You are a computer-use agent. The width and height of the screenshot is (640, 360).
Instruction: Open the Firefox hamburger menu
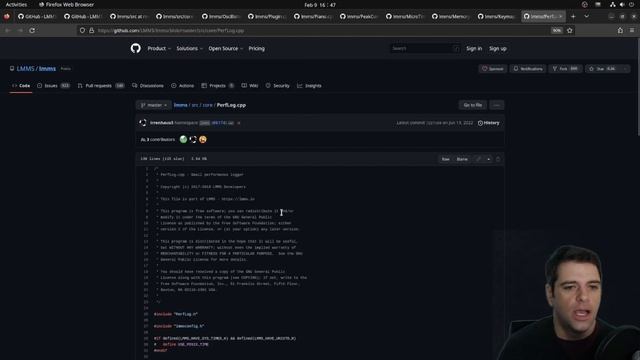pos(632,30)
